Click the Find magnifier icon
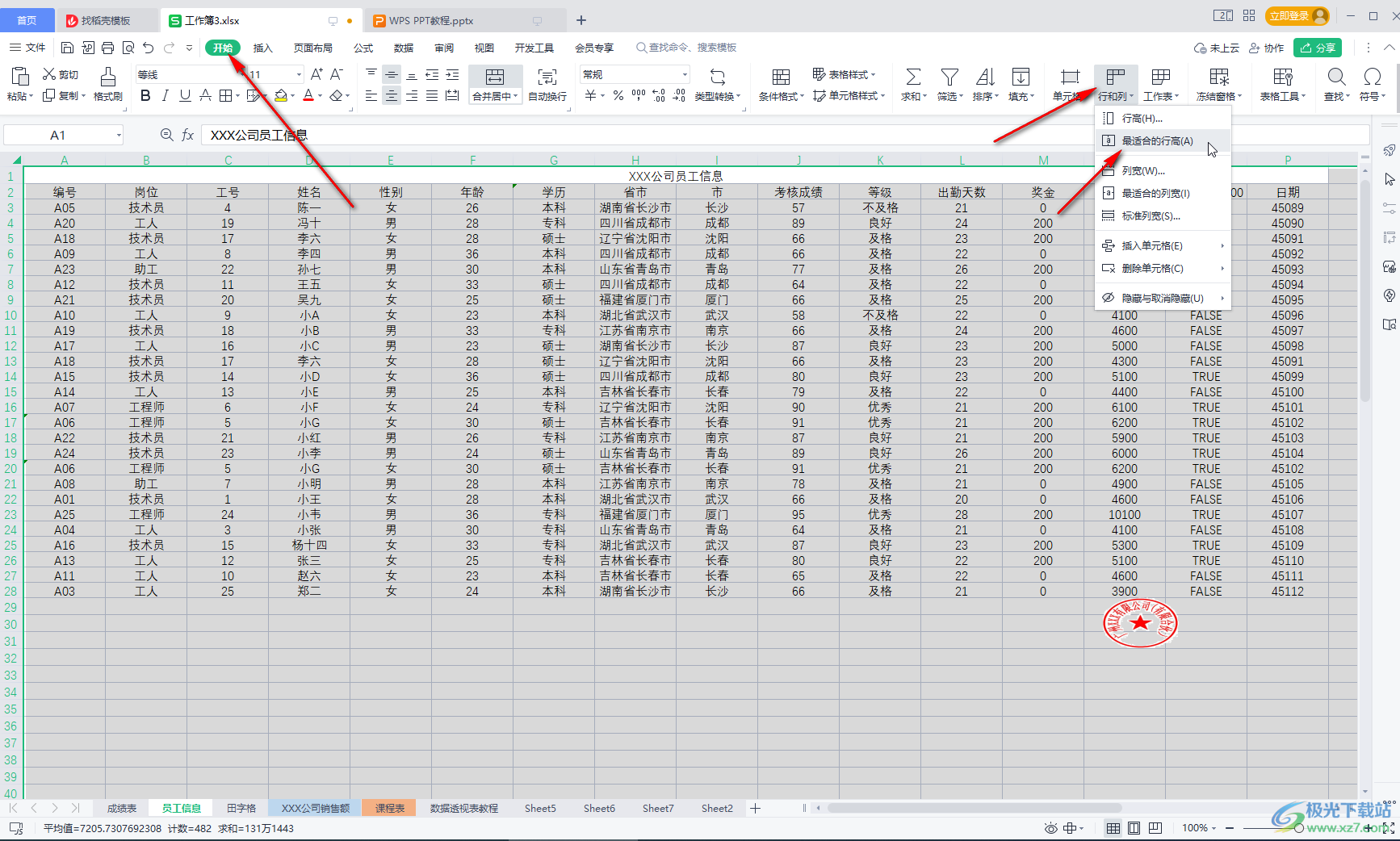 (1336, 77)
